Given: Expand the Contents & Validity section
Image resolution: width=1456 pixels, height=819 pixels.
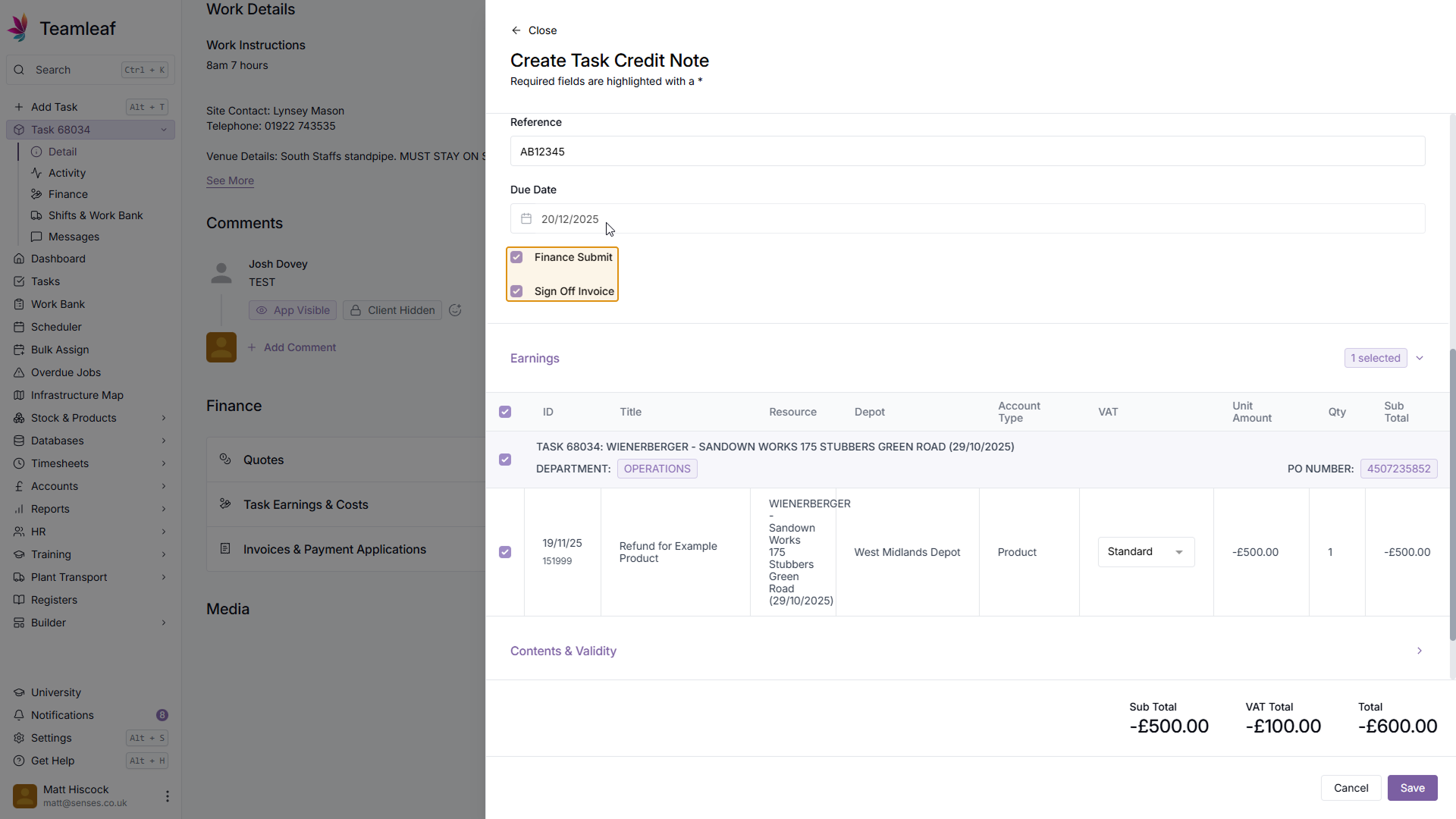Looking at the screenshot, I should (1419, 651).
